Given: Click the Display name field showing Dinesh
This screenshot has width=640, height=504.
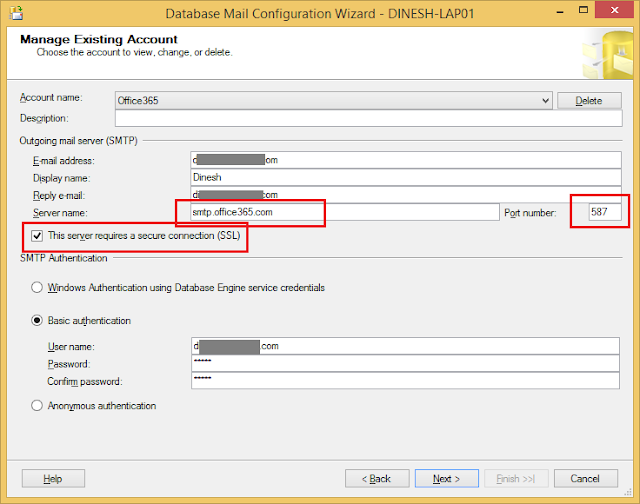Looking at the screenshot, I should pyautogui.click(x=406, y=178).
